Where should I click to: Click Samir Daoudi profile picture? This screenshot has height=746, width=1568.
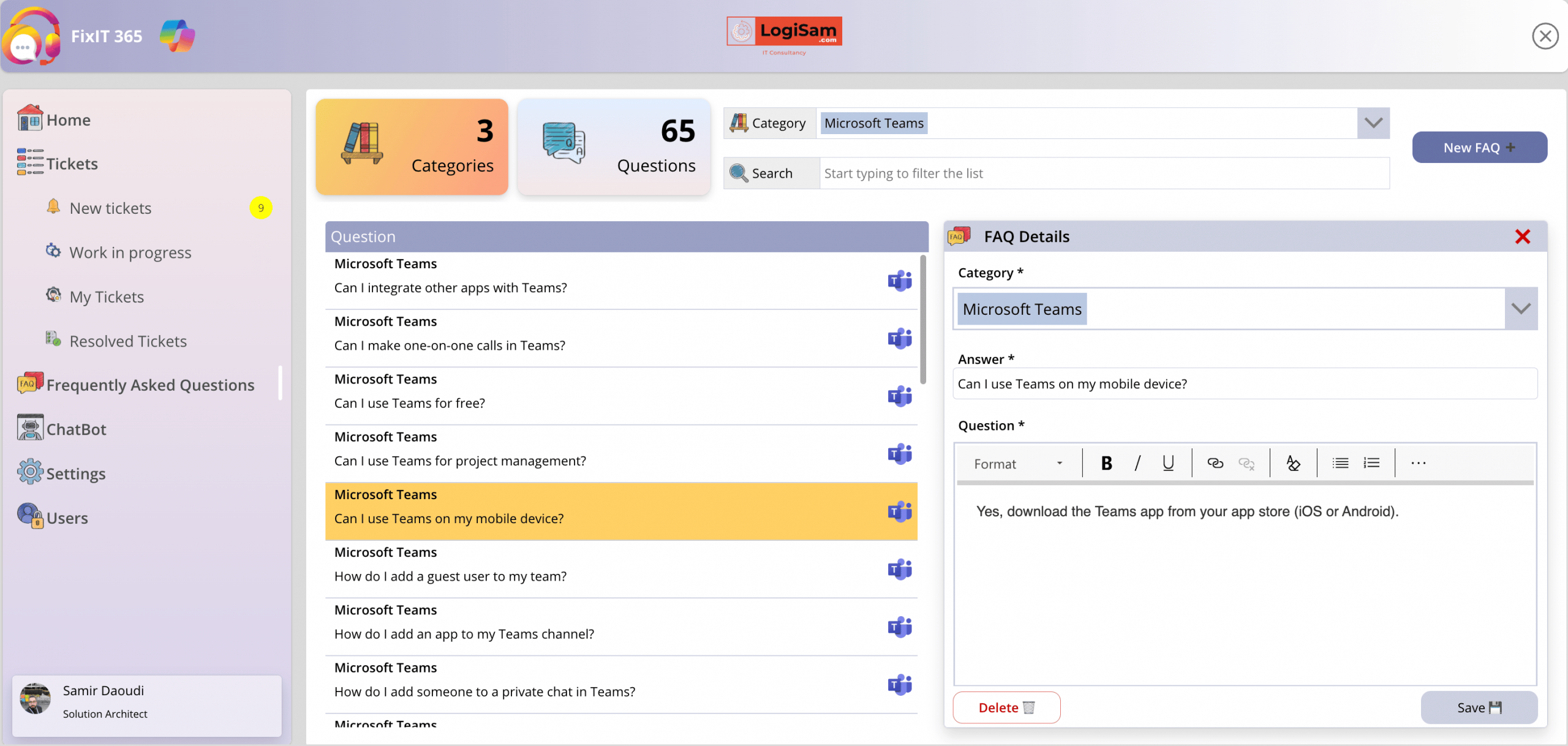click(35, 699)
